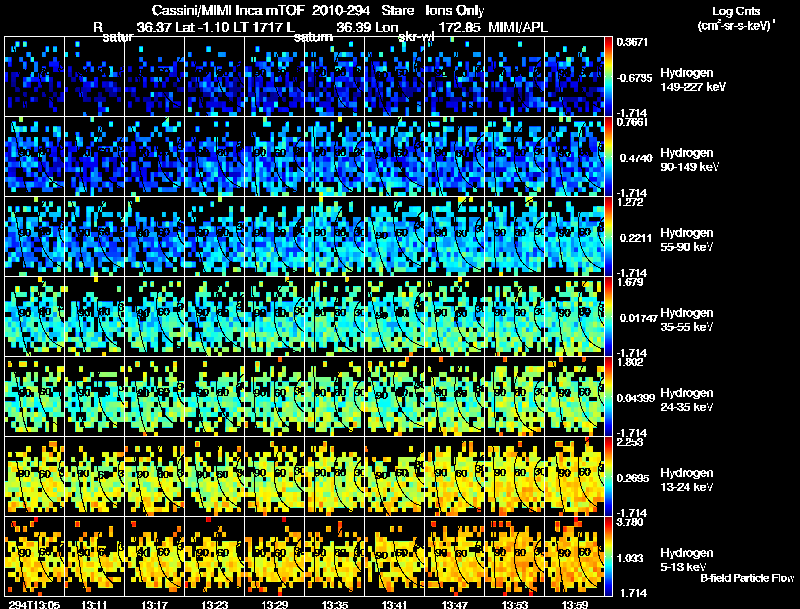
Task: Click the 13:53 time label
Action: pos(515,604)
